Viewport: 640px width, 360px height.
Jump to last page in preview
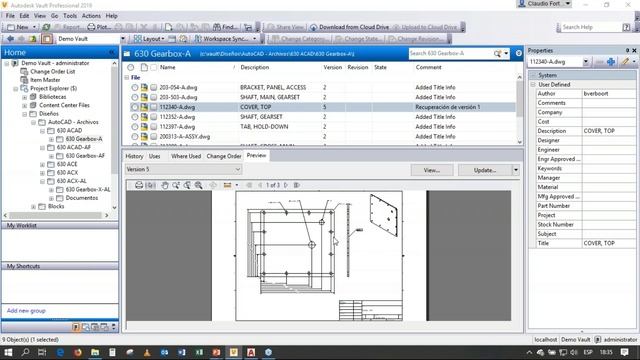tap(297, 185)
